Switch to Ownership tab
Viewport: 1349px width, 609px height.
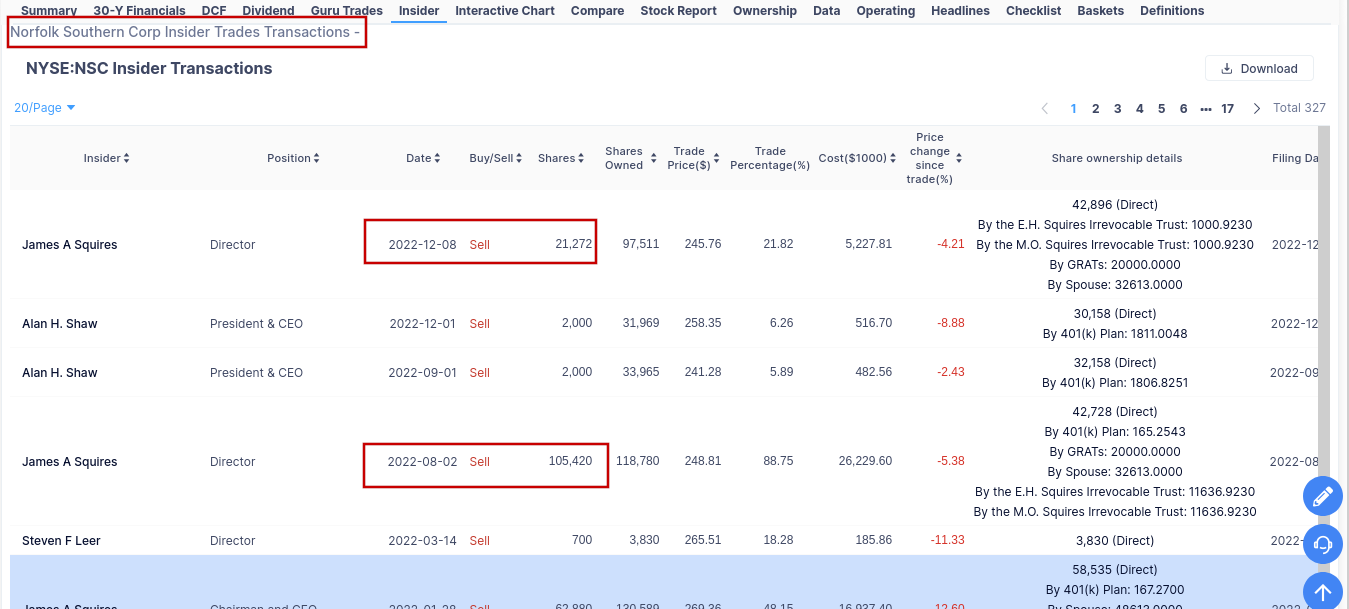pos(765,11)
